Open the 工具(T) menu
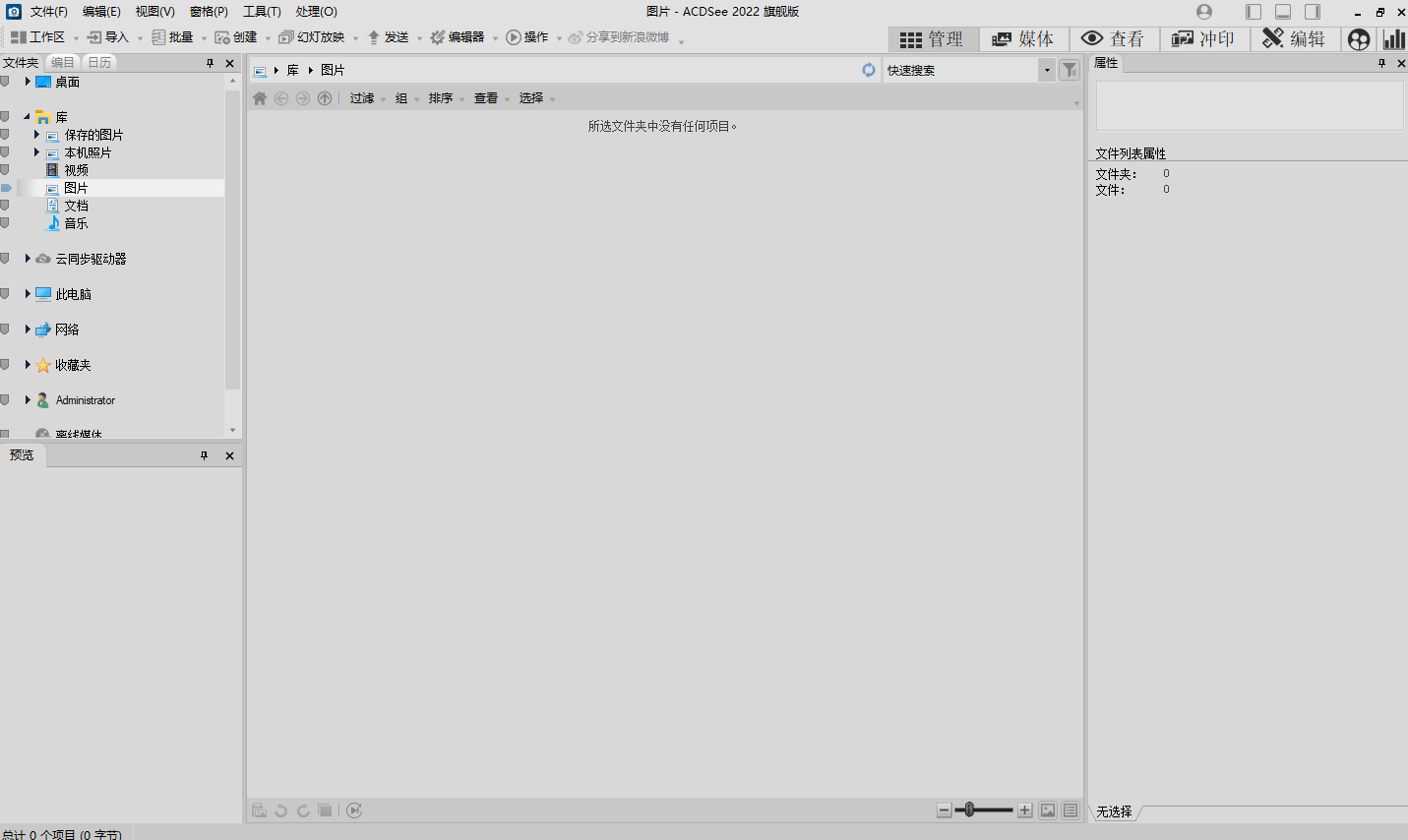 [x=262, y=12]
